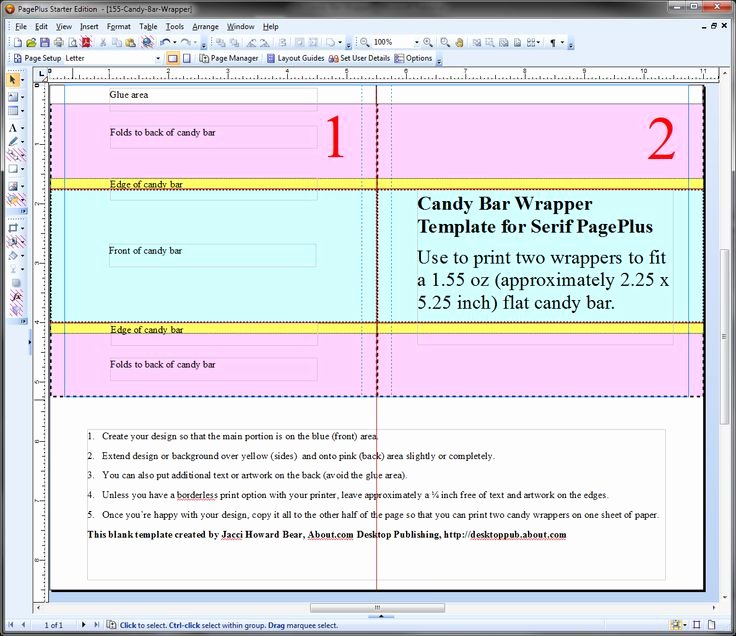
Task: Click the 'Glue area' text frame
Action: [213, 99]
